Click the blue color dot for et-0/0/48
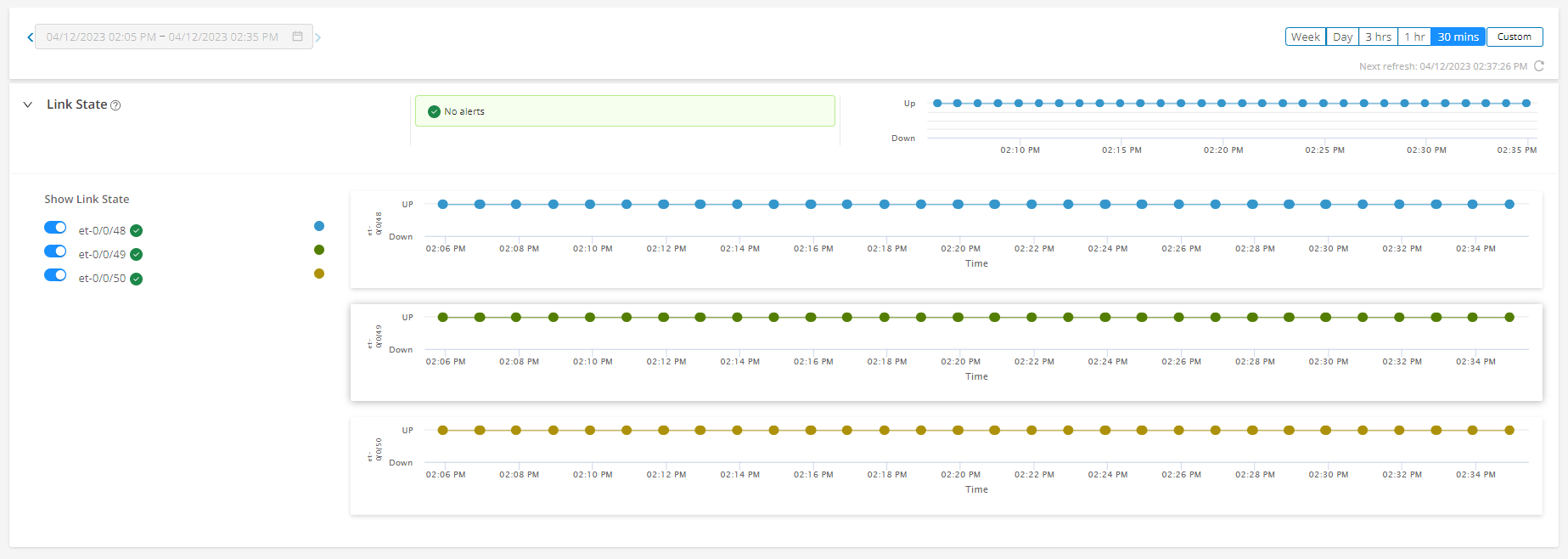Image resolution: width=1568 pixels, height=559 pixels. point(319,226)
